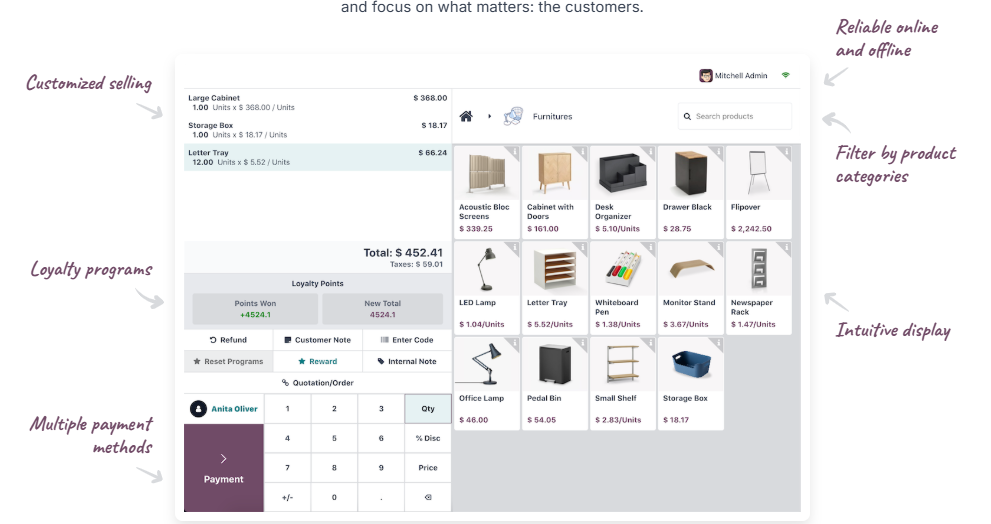Select the Letter Tray order line
Screen dimensions: 991x524
click(x=317, y=157)
